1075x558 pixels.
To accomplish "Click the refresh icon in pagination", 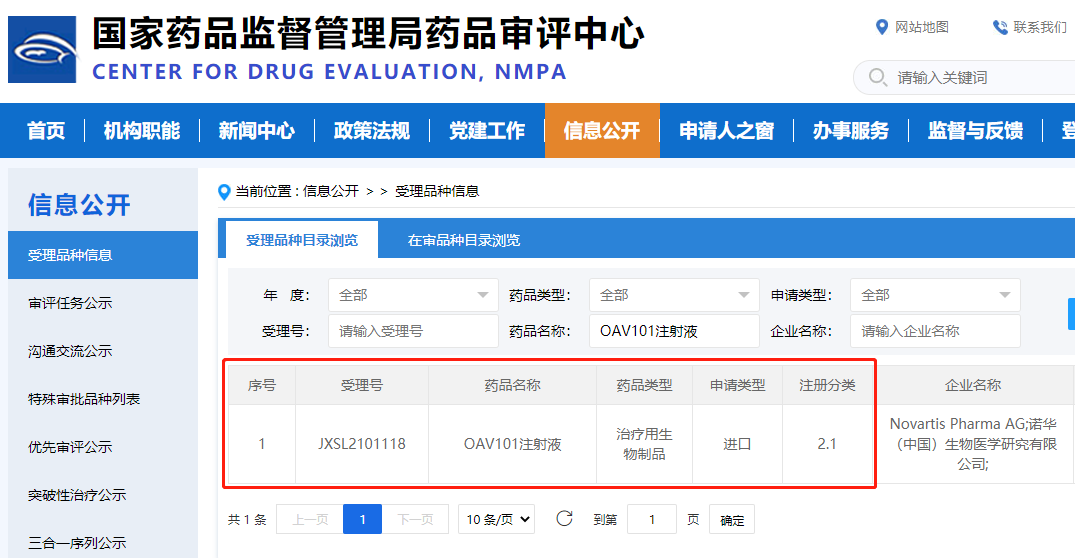I will click(564, 518).
